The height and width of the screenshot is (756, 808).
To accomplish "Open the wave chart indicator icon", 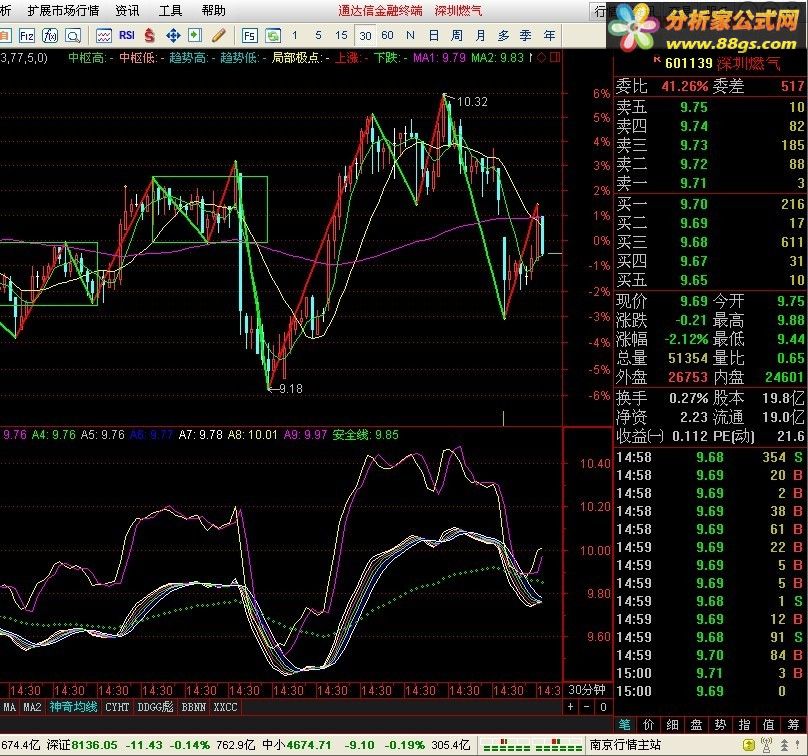I will (104, 36).
